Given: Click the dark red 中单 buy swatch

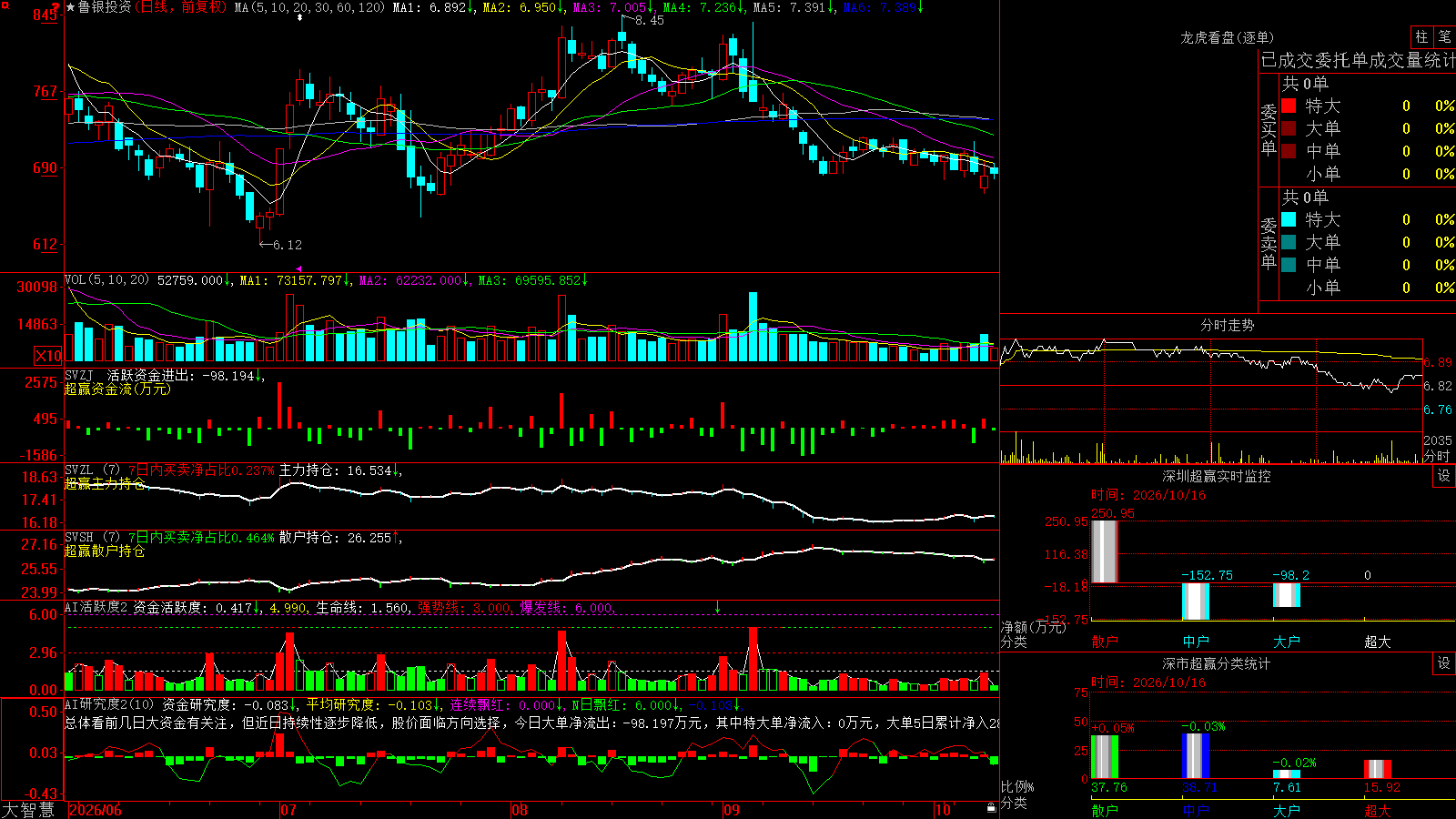Looking at the screenshot, I should click(x=1289, y=150).
